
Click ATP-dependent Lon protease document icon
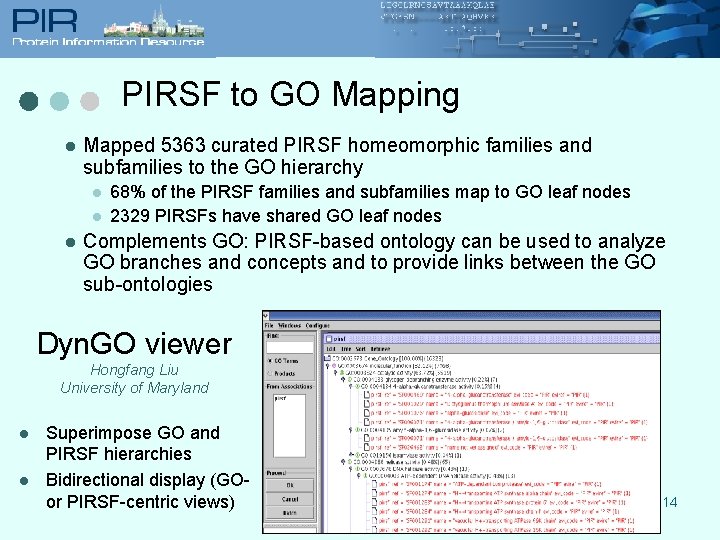click(375, 484)
